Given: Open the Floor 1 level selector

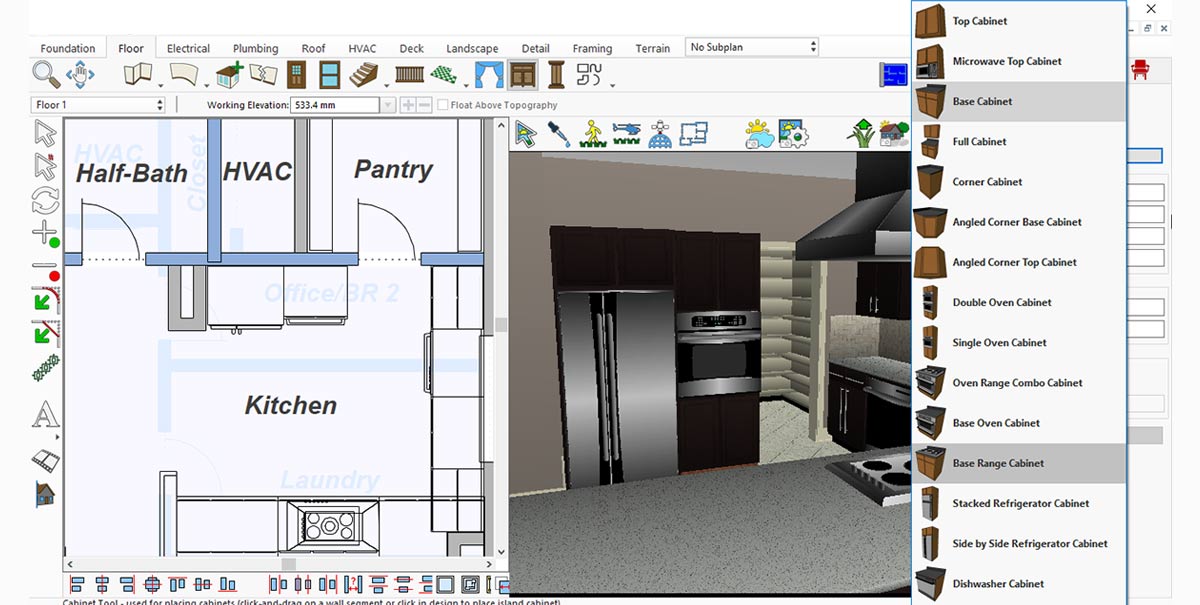Looking at the screenshot, I should click(99, 105).
